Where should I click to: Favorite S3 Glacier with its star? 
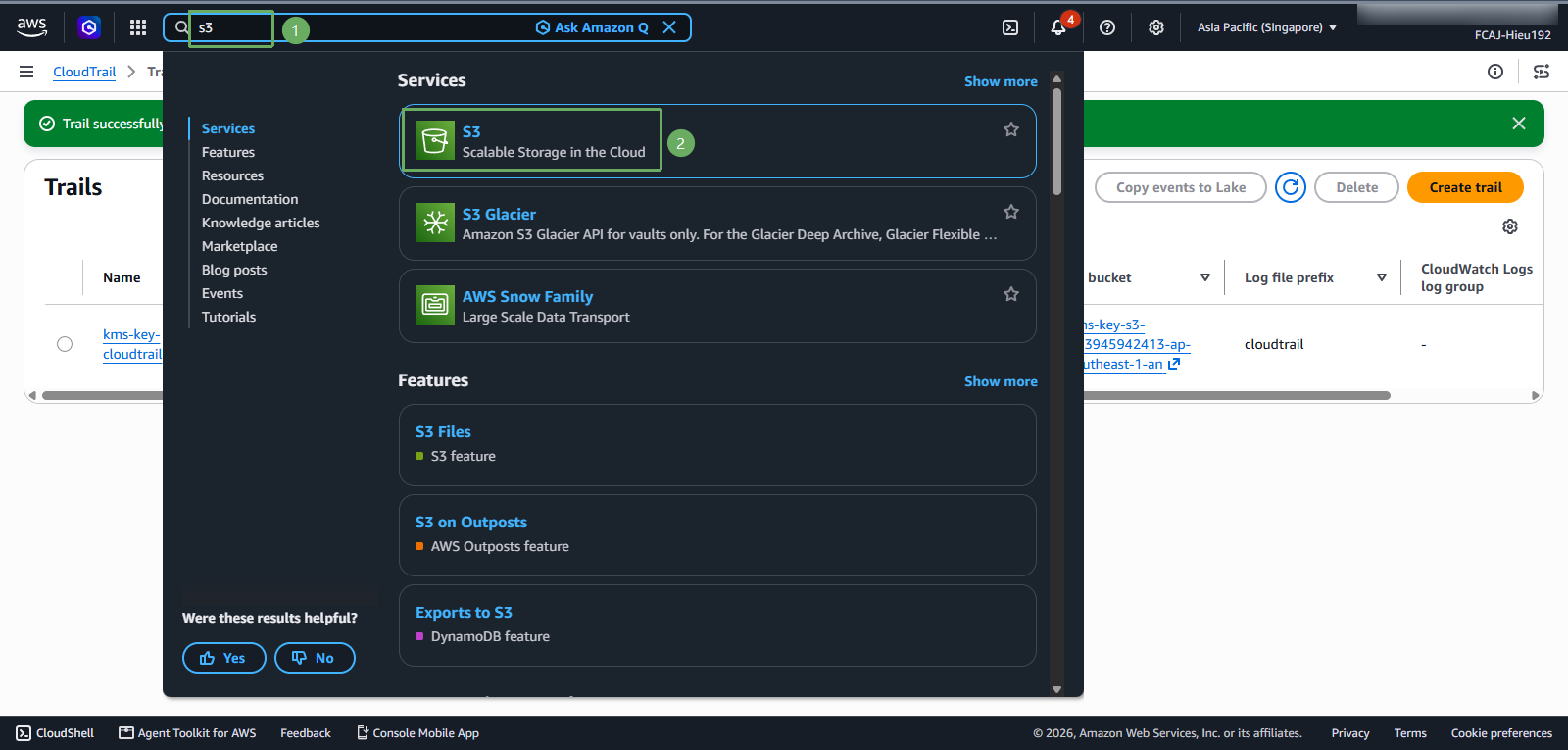click(1011, 212)
